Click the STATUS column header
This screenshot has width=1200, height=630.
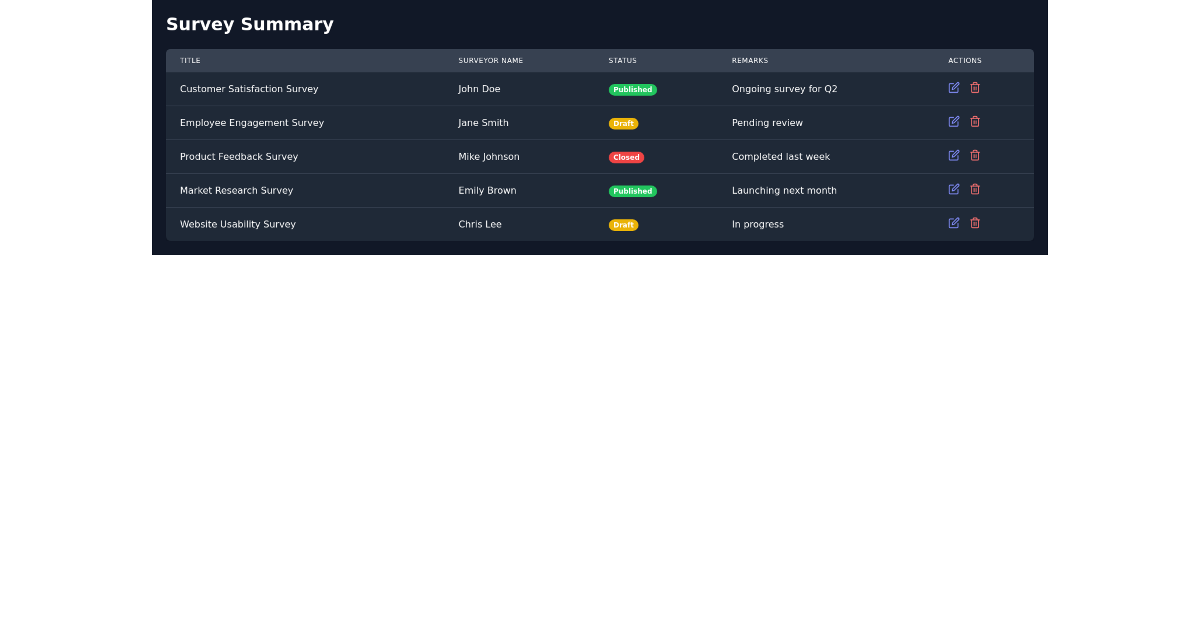click(x=622, y=60)
